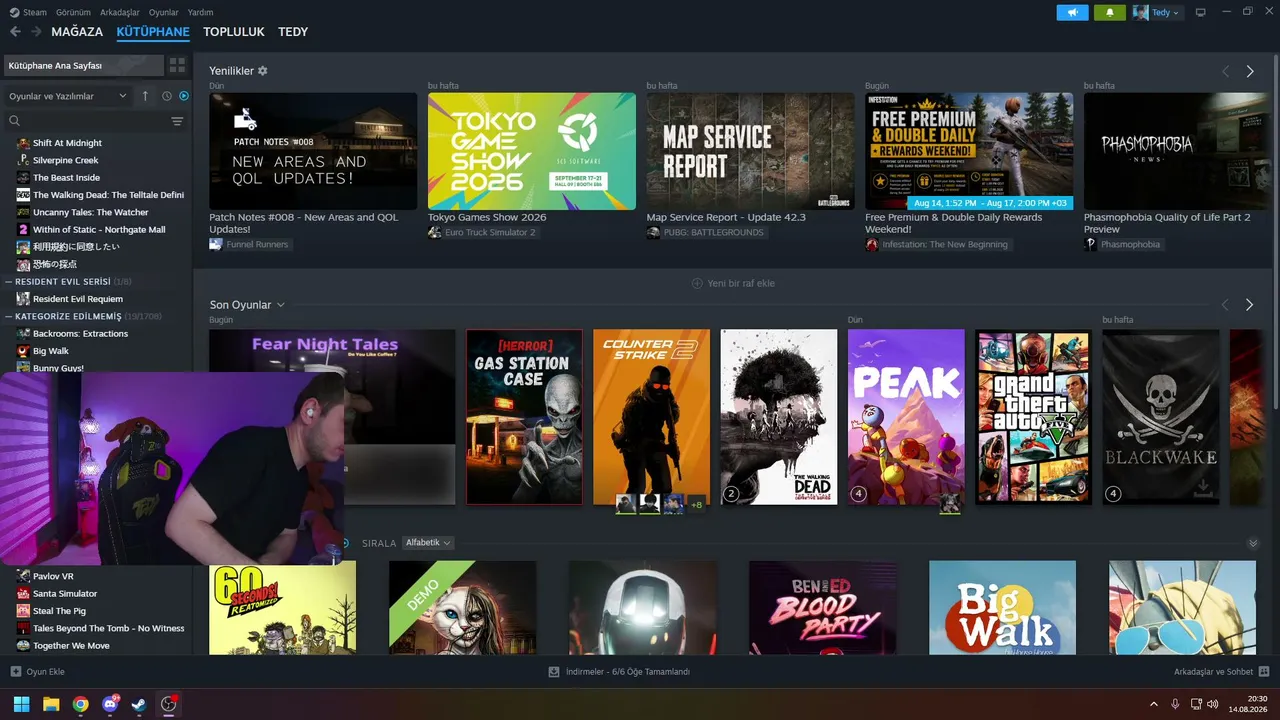Image resolution: width=1280 pixels, height=720 pixels.
Task: Toggle ready-to-play filter icon
Action: (x=184, y=96)
